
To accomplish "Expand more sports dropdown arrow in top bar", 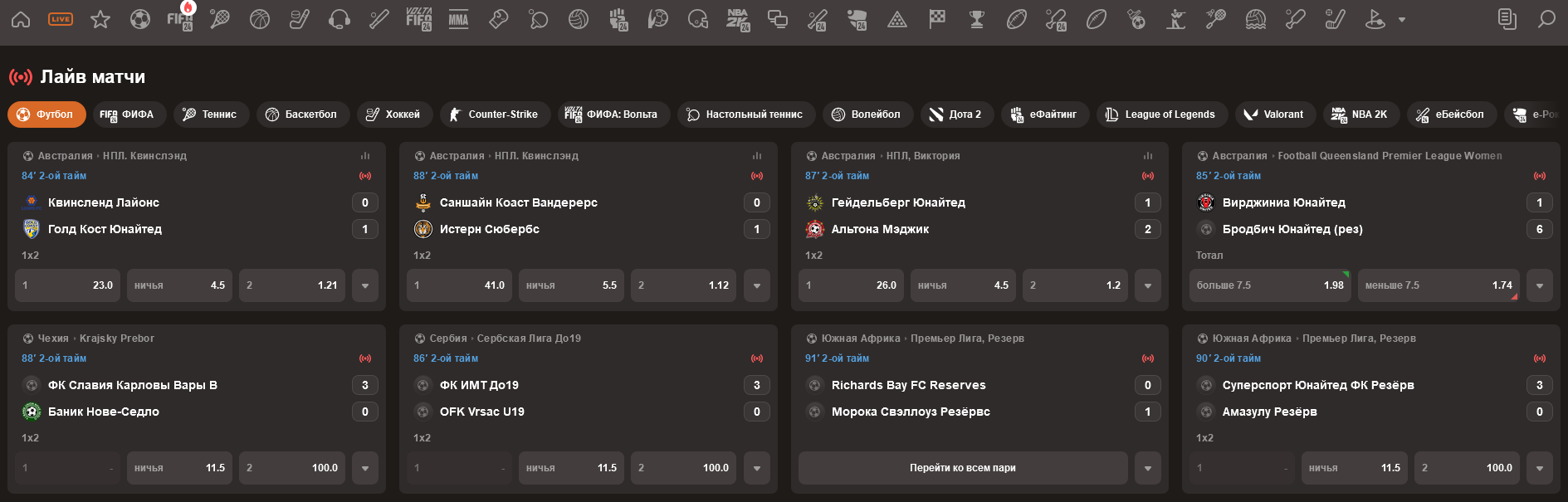I will pyautogui.click(x=1402, y=20).
